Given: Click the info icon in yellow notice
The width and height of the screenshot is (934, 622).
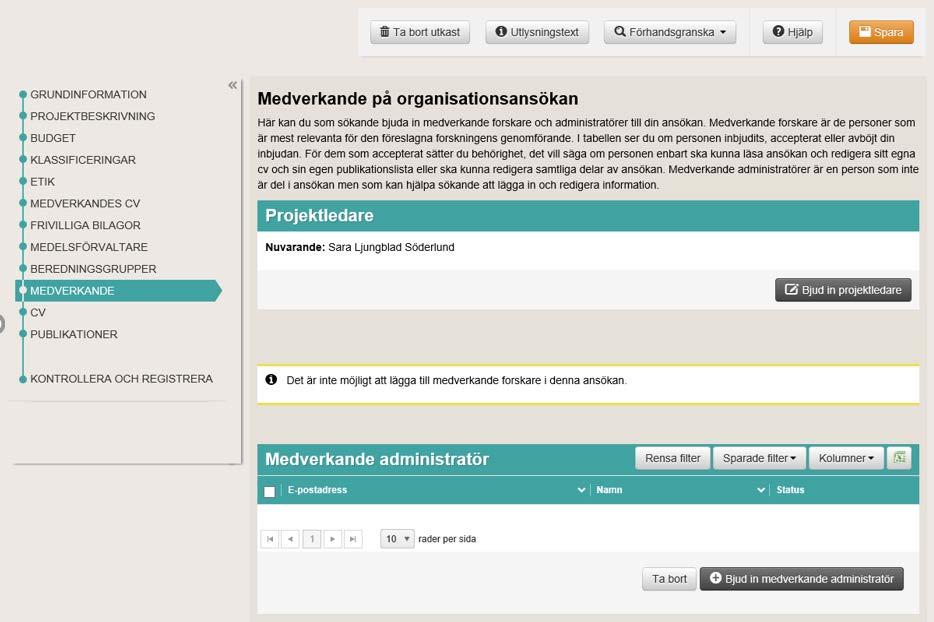Looking at the screenshot, I should coord(271,380).
